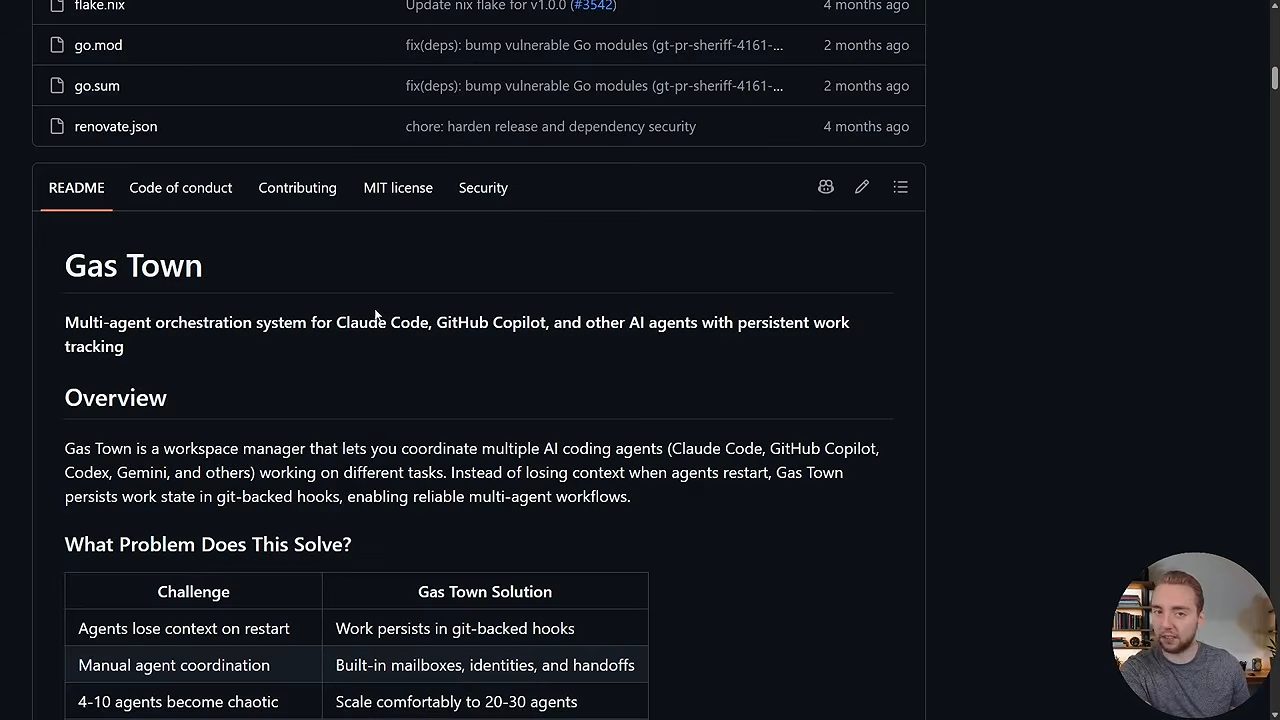Click file icon beside go.sum
1280x720 pixels.
click(x=57, y=86)
